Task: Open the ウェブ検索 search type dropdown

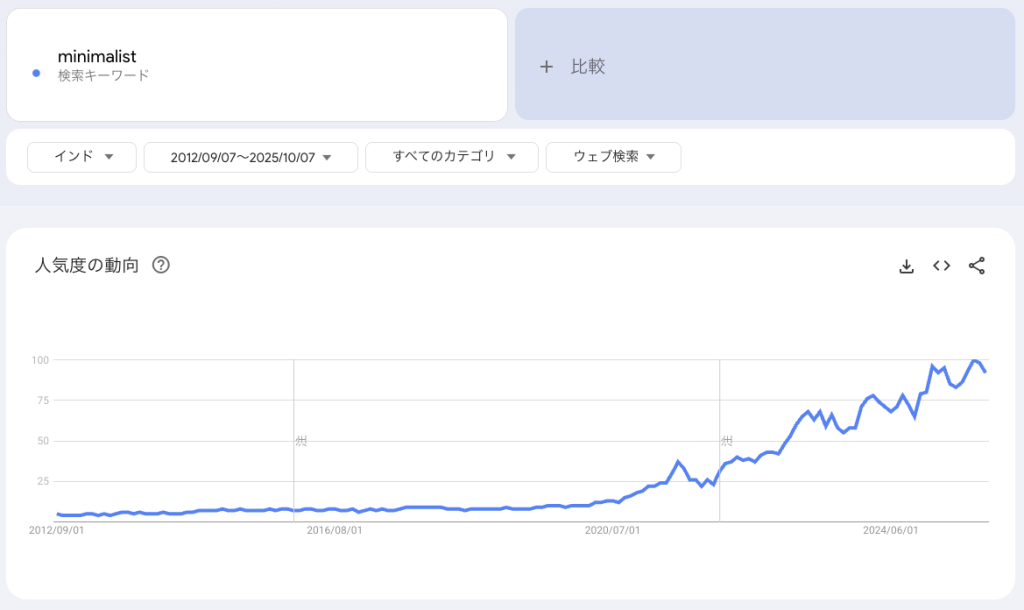Action: click(x=613, y=157)
